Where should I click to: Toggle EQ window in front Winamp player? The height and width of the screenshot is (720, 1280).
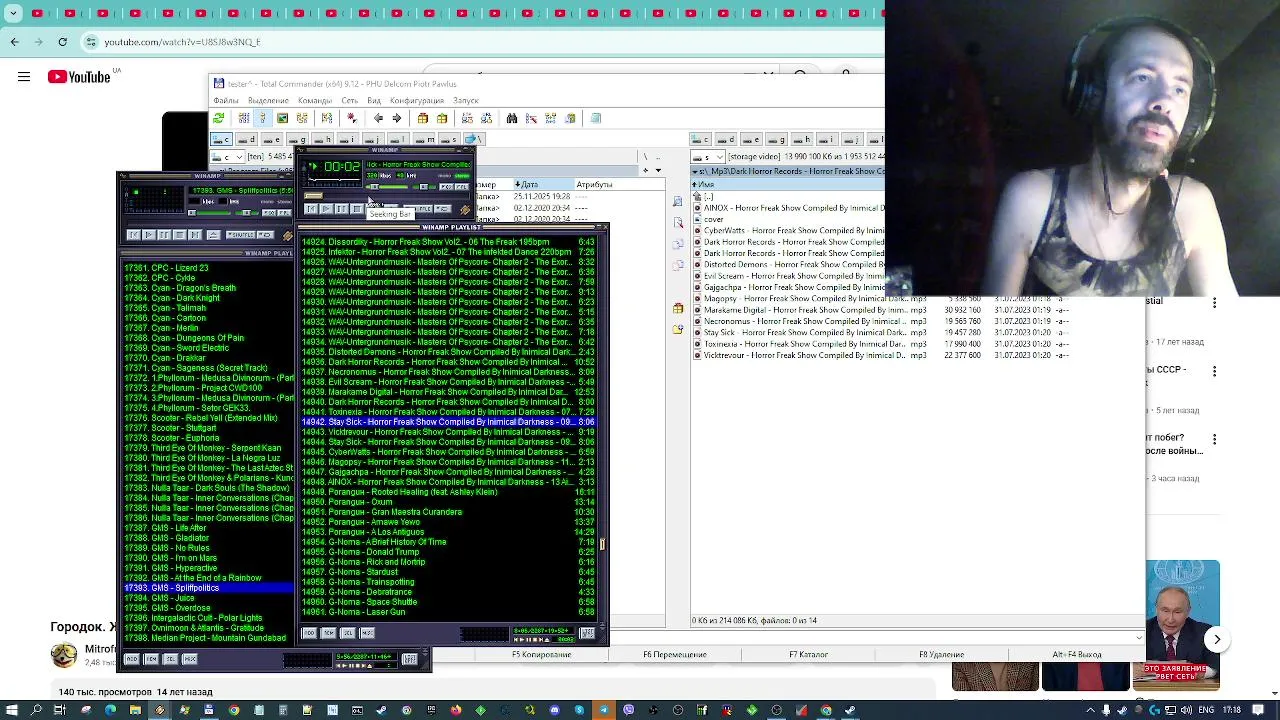click(x=446, y=187)
